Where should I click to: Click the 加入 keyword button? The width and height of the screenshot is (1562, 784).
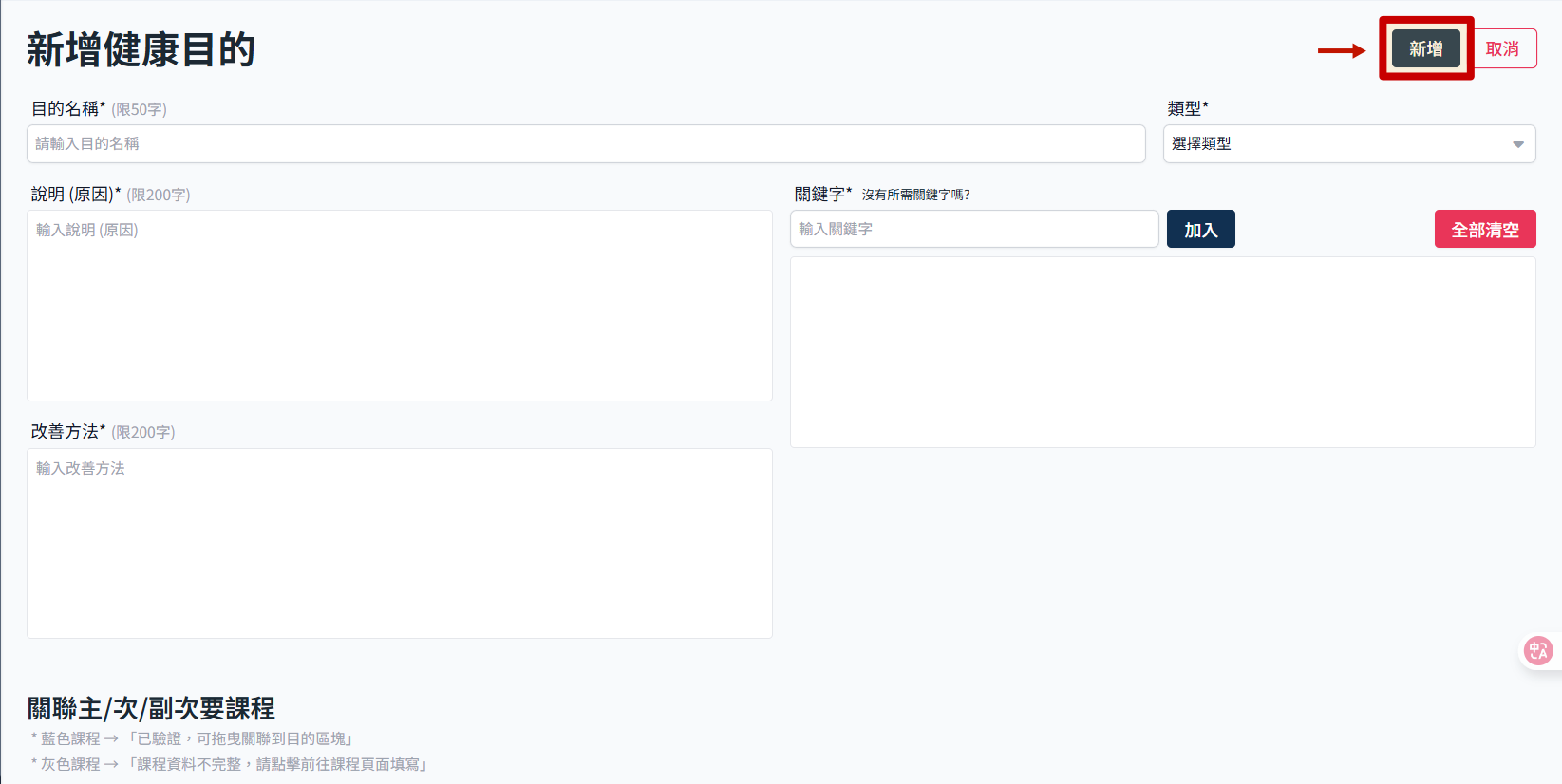(1200, 229)
